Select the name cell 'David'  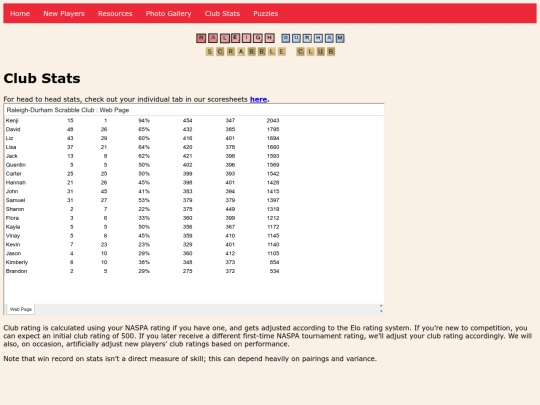13,129
